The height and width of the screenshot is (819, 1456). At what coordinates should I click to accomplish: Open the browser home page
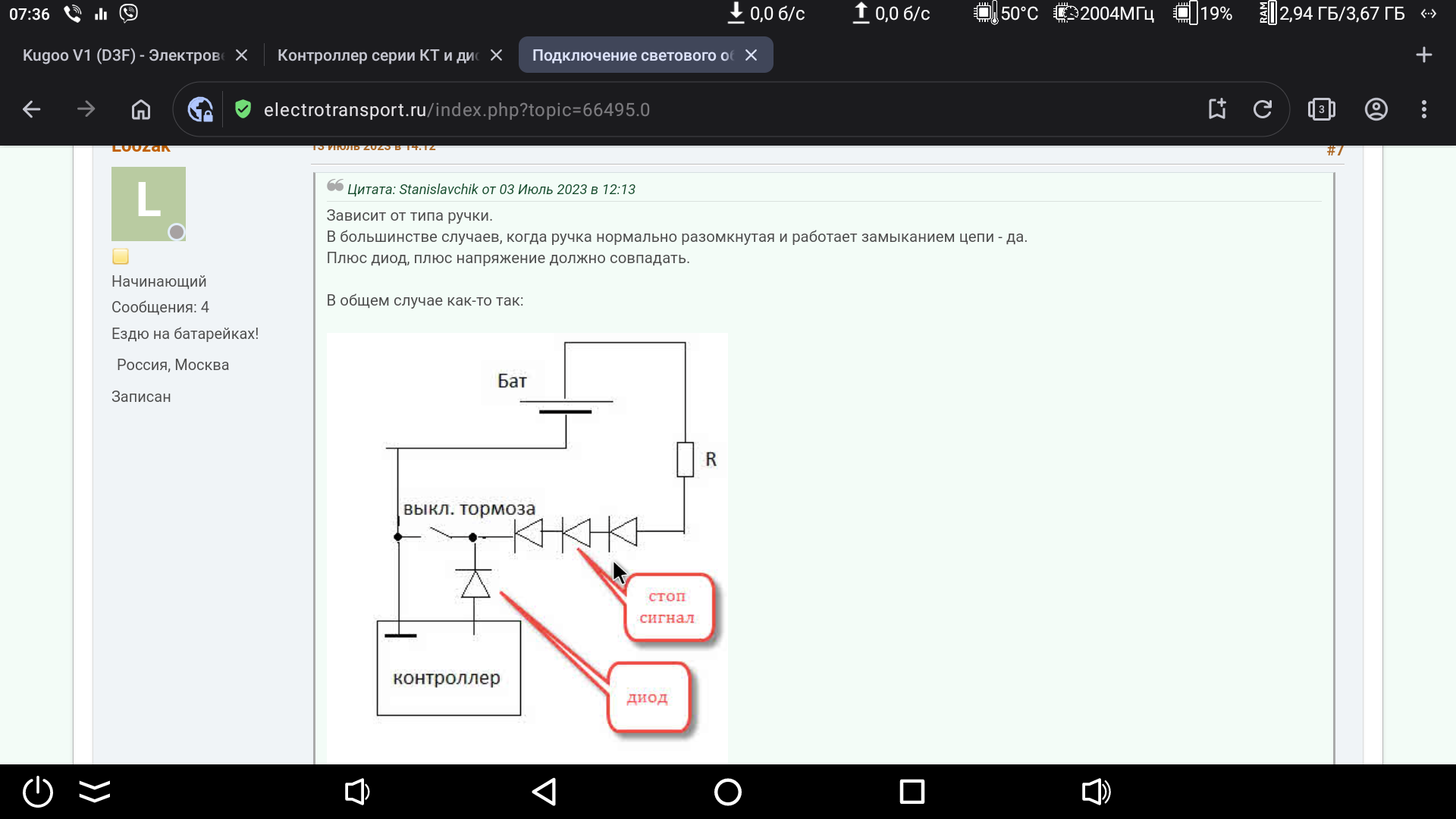(141, 109)
